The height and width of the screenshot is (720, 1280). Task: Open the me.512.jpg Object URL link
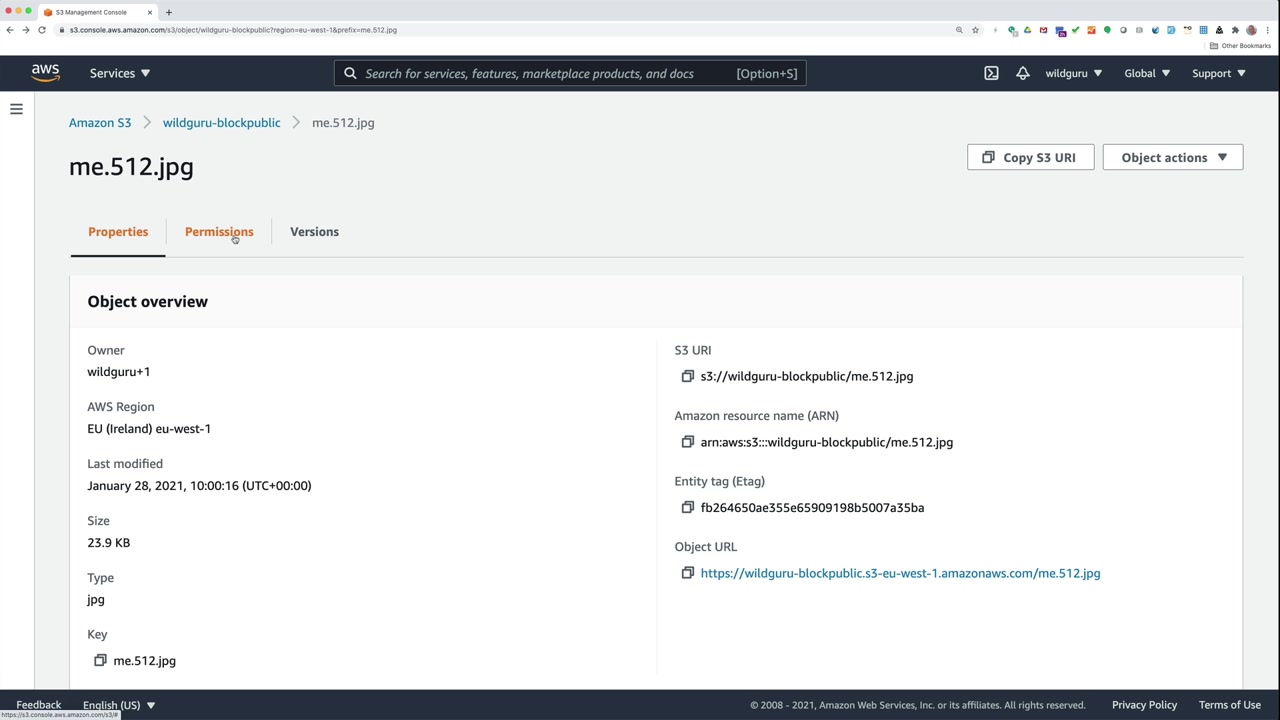900,573
